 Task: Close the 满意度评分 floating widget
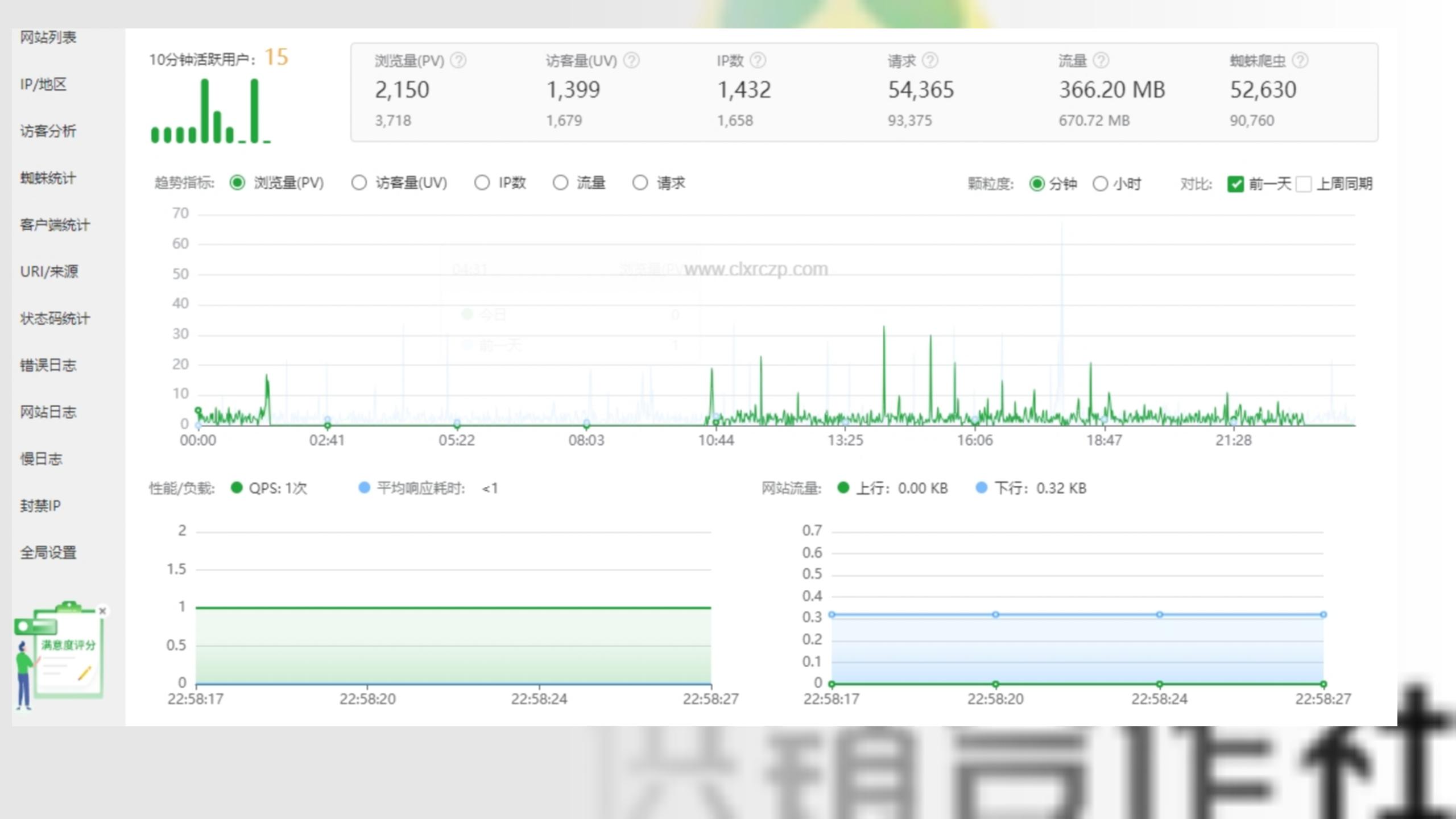[x=102, y=611]
